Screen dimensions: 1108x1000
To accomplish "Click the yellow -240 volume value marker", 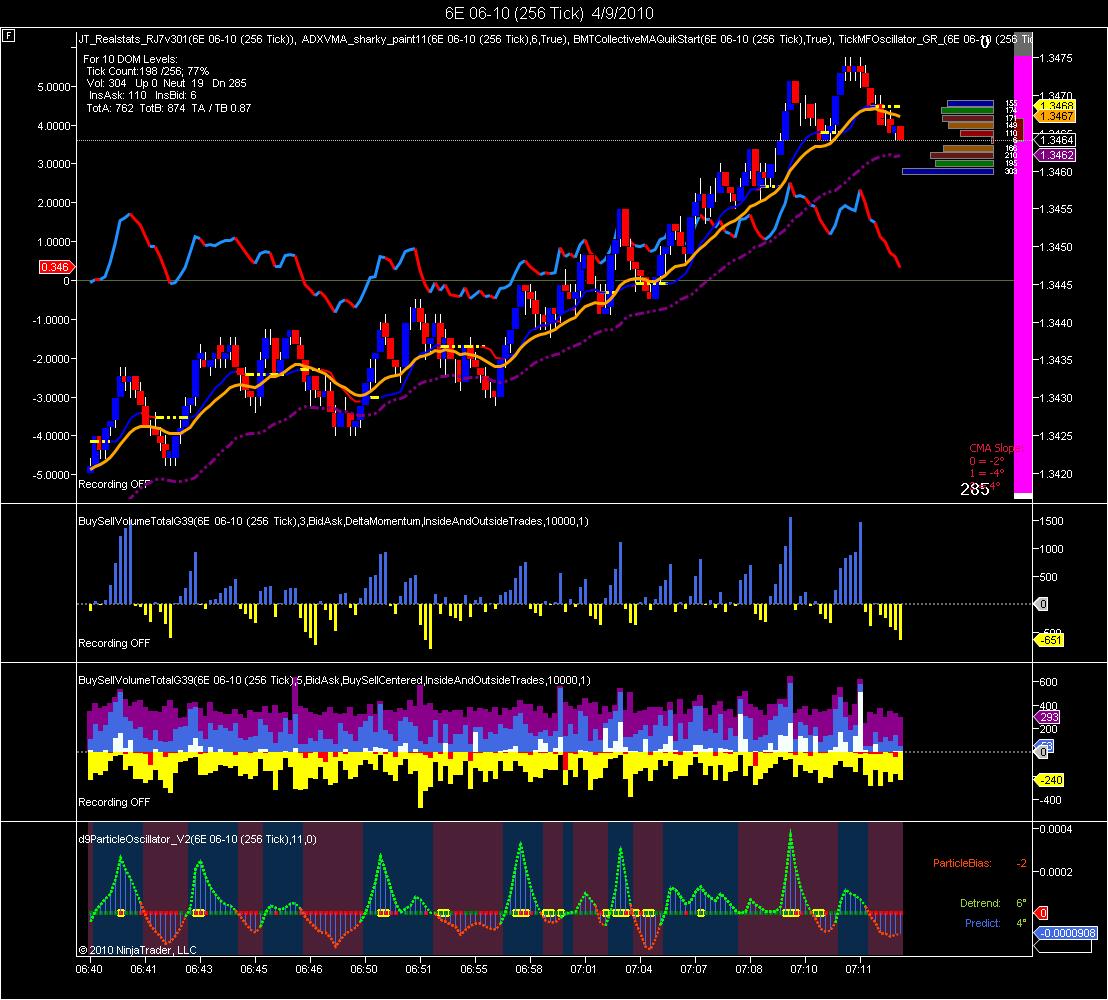I will pyautogui.click(x=1050, y=780).
